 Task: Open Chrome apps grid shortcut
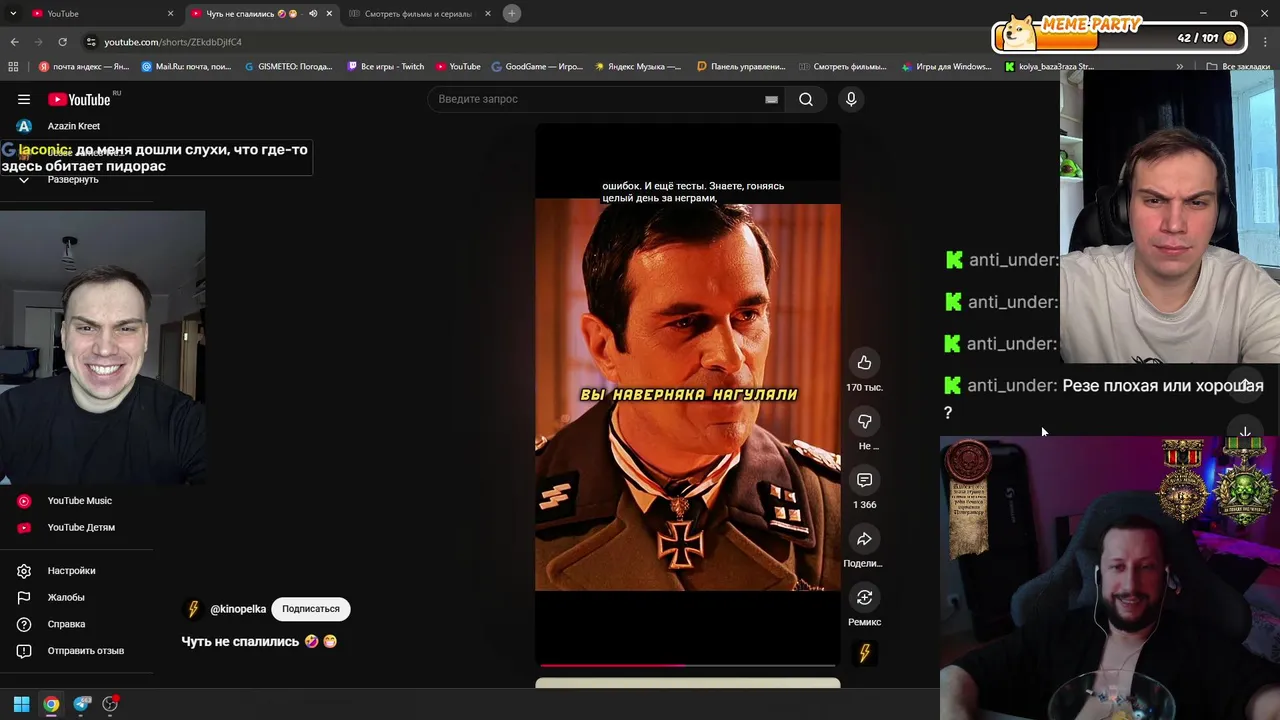tap(13, 67)
